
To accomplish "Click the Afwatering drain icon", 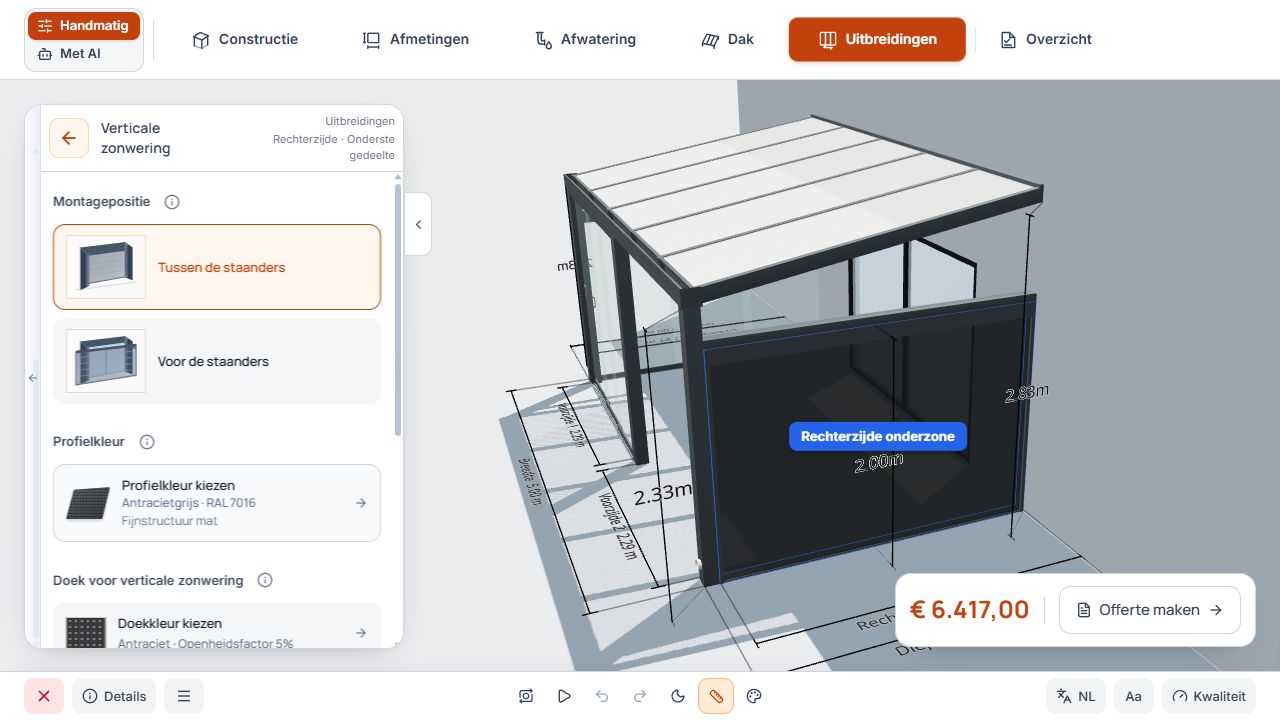I will (544, 40).
